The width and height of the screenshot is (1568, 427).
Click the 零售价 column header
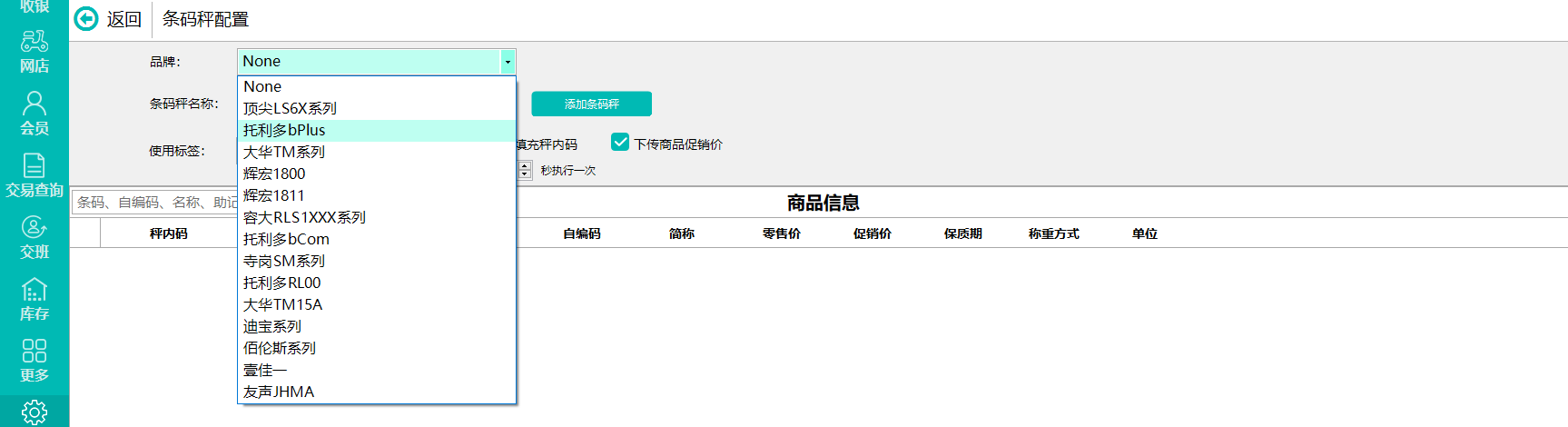(782, 233)
